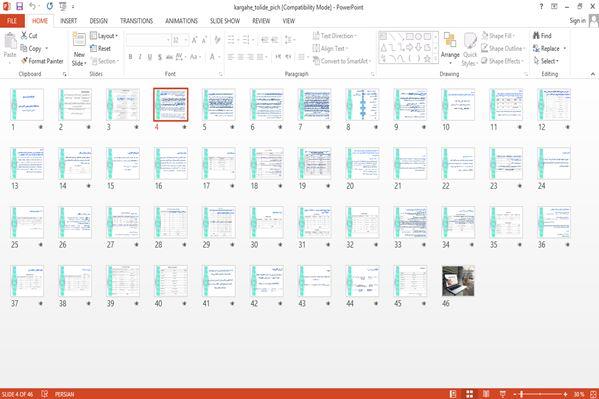Viewport: 599px width, 399px height.
Task: Click Reset in the Slides group
Action: pyautogui.click(x=100, y=49)
